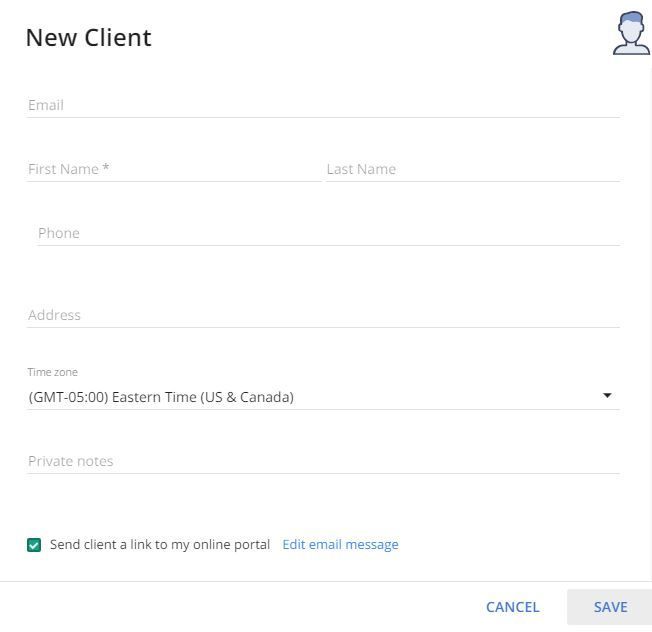Click the client avatar profile icon

631,33
